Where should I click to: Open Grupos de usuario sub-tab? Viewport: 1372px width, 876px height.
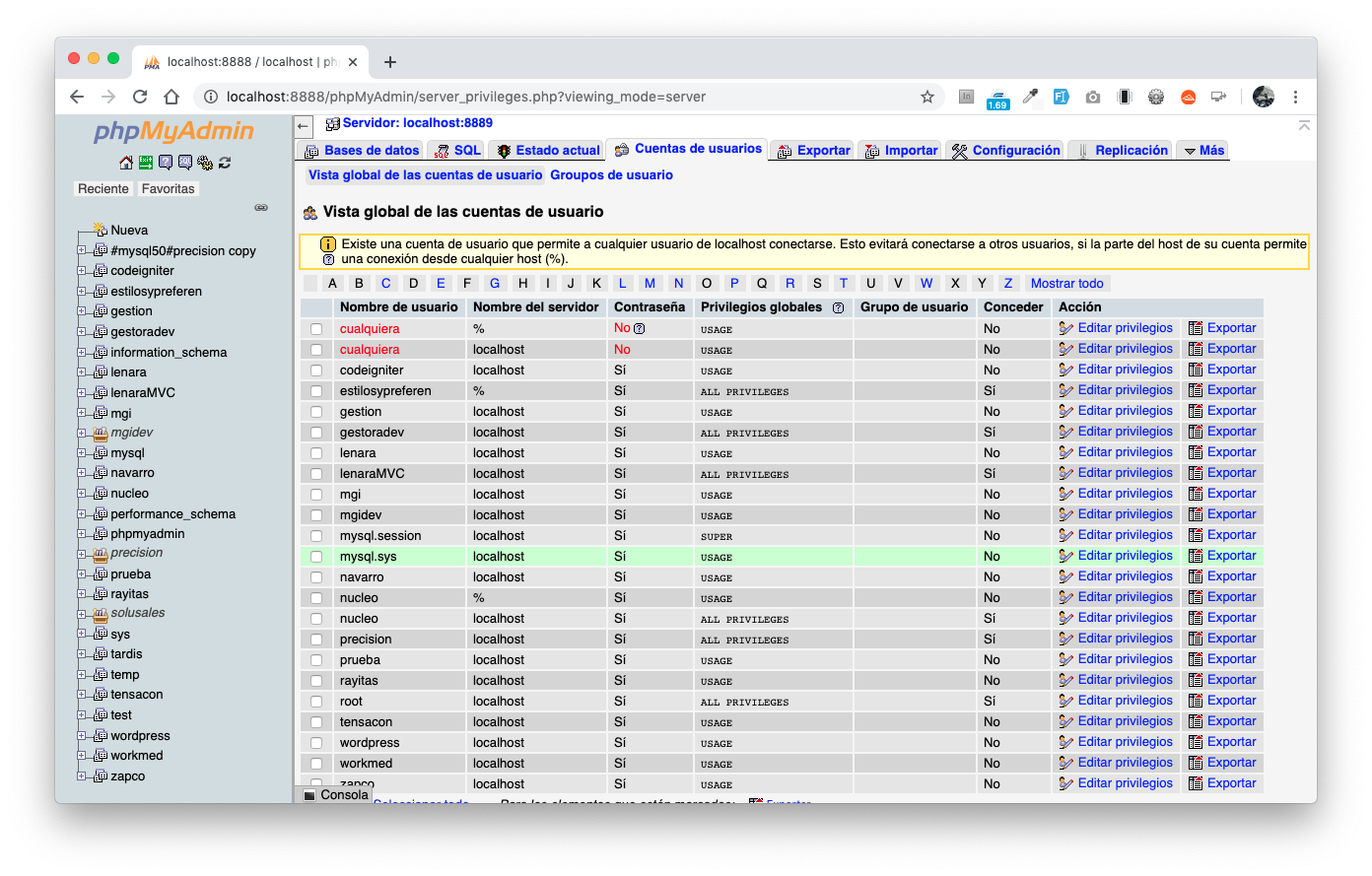pos(611,175)
